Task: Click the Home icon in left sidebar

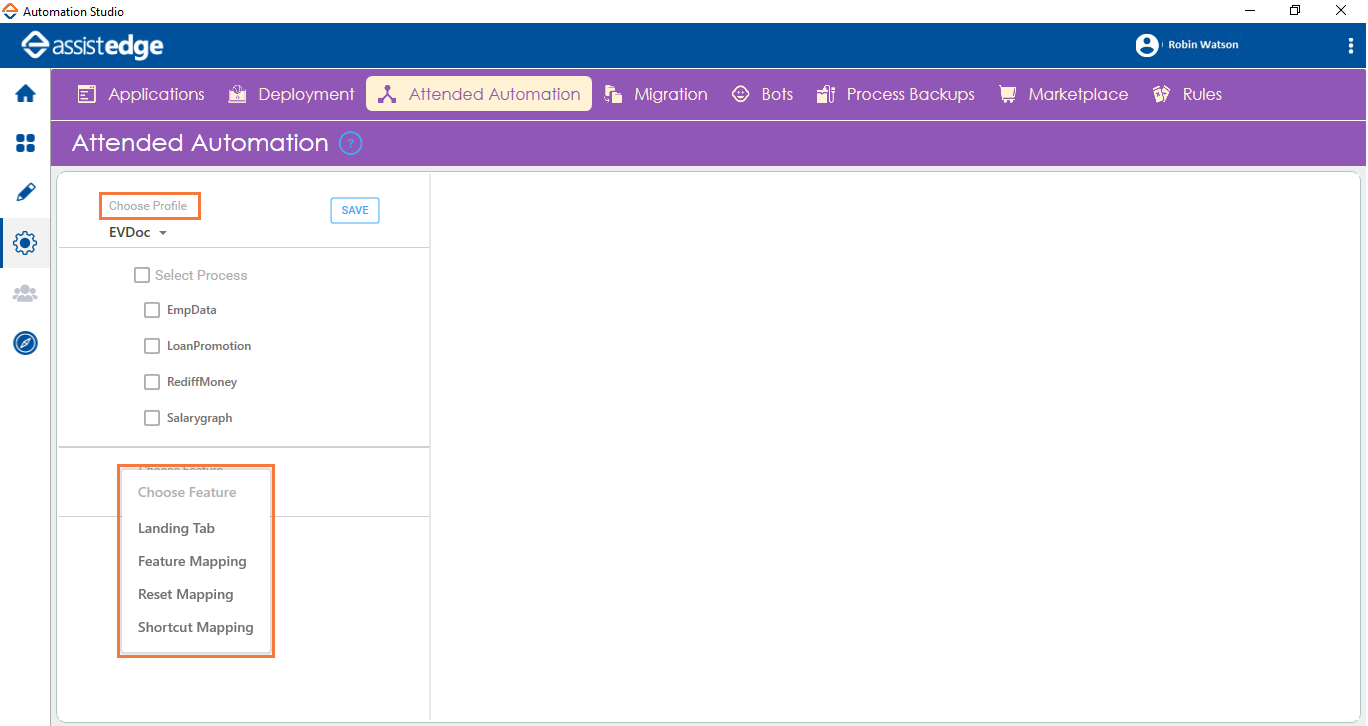Action: 25,94
